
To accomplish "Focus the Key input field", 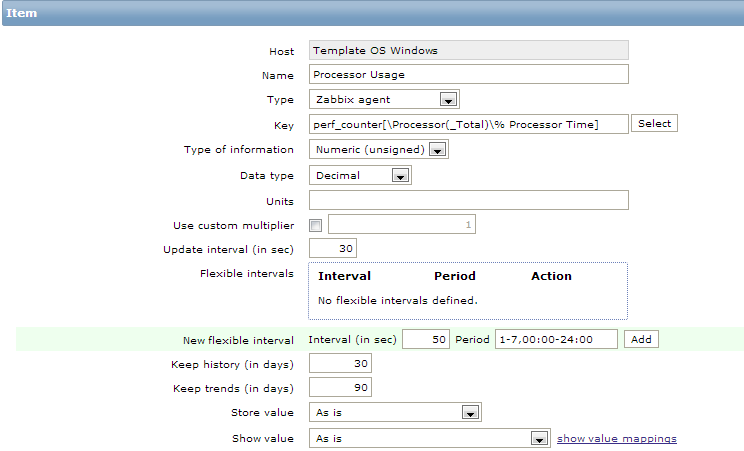I will tap(468, 124).
